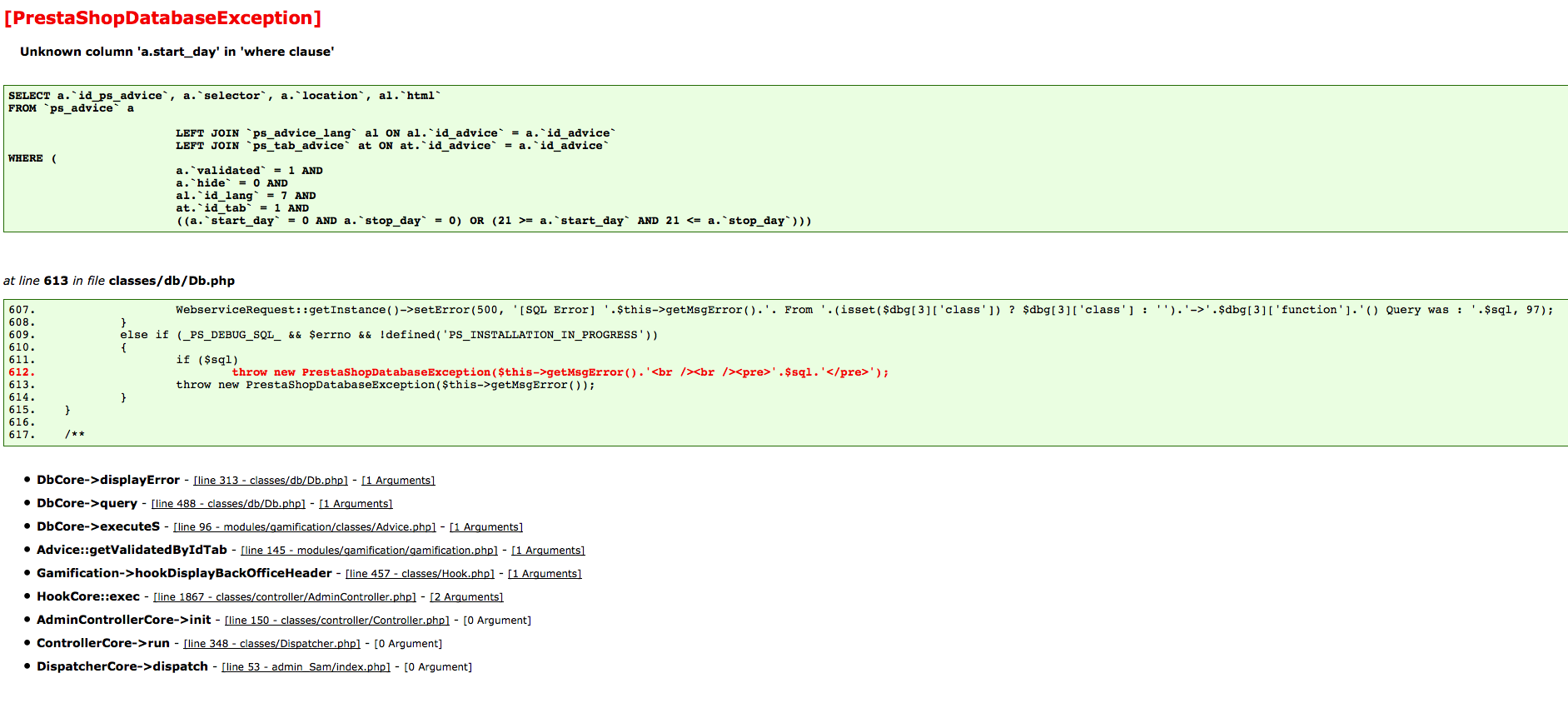Screen dimensions: 1568x718
Task: Click the start_day stop_day condition line
Action: [x=493, y=221]
